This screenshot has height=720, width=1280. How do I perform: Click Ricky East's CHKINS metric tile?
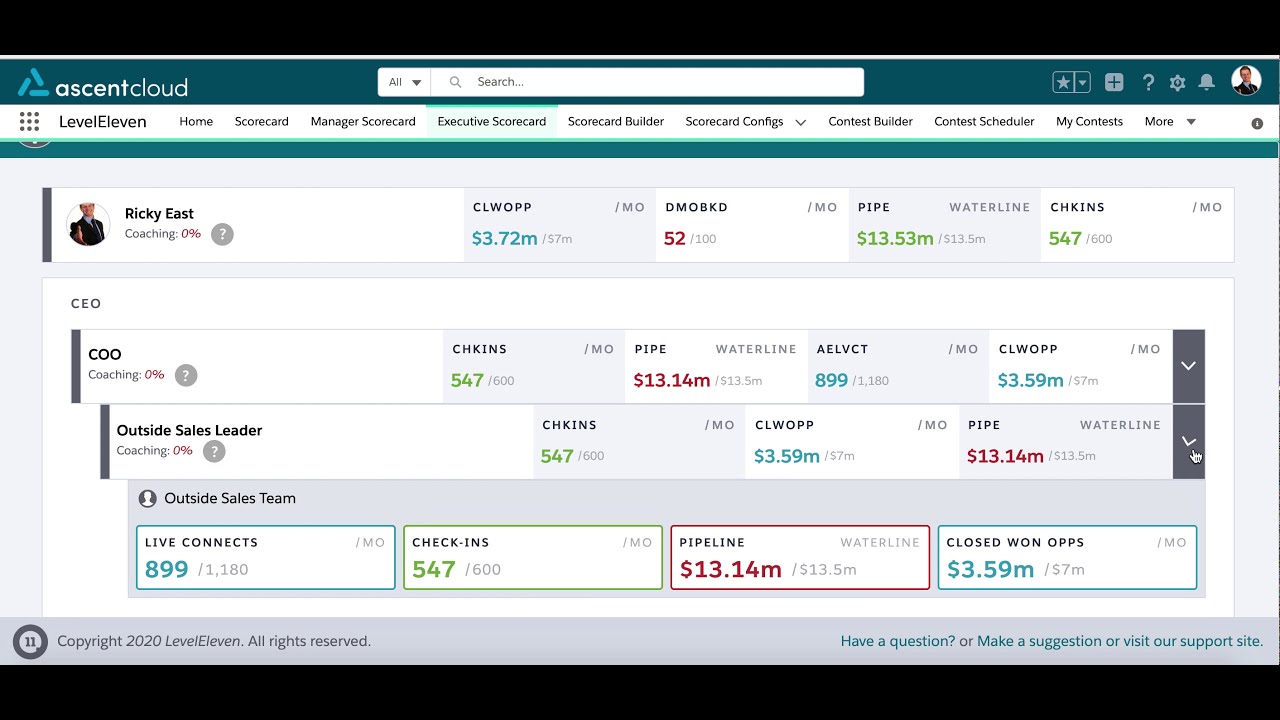[x=1136, y=225]
